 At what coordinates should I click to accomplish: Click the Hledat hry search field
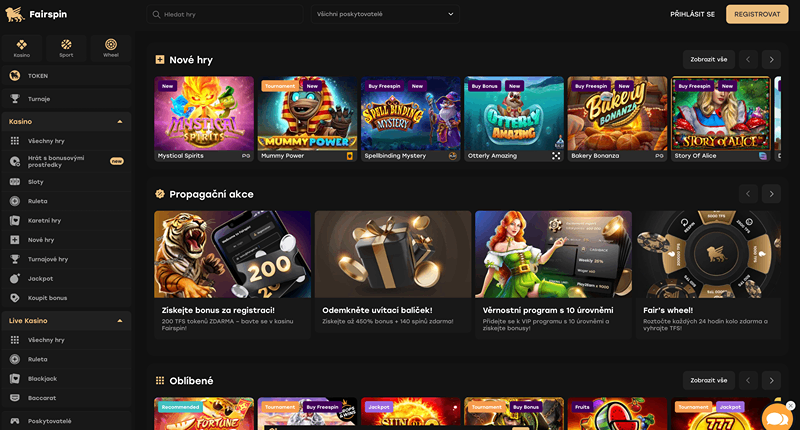point(225,14)
